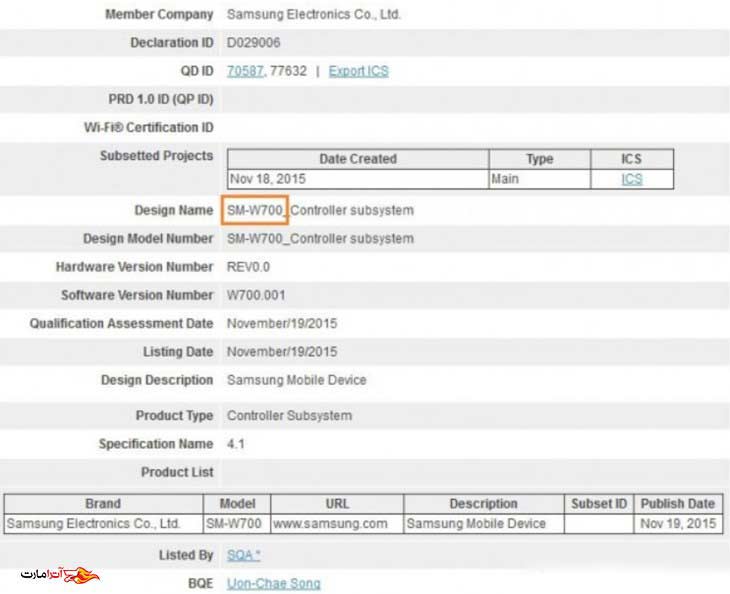Select the Main type cell
Screen dimensions: 730x594
pos(505,179)
